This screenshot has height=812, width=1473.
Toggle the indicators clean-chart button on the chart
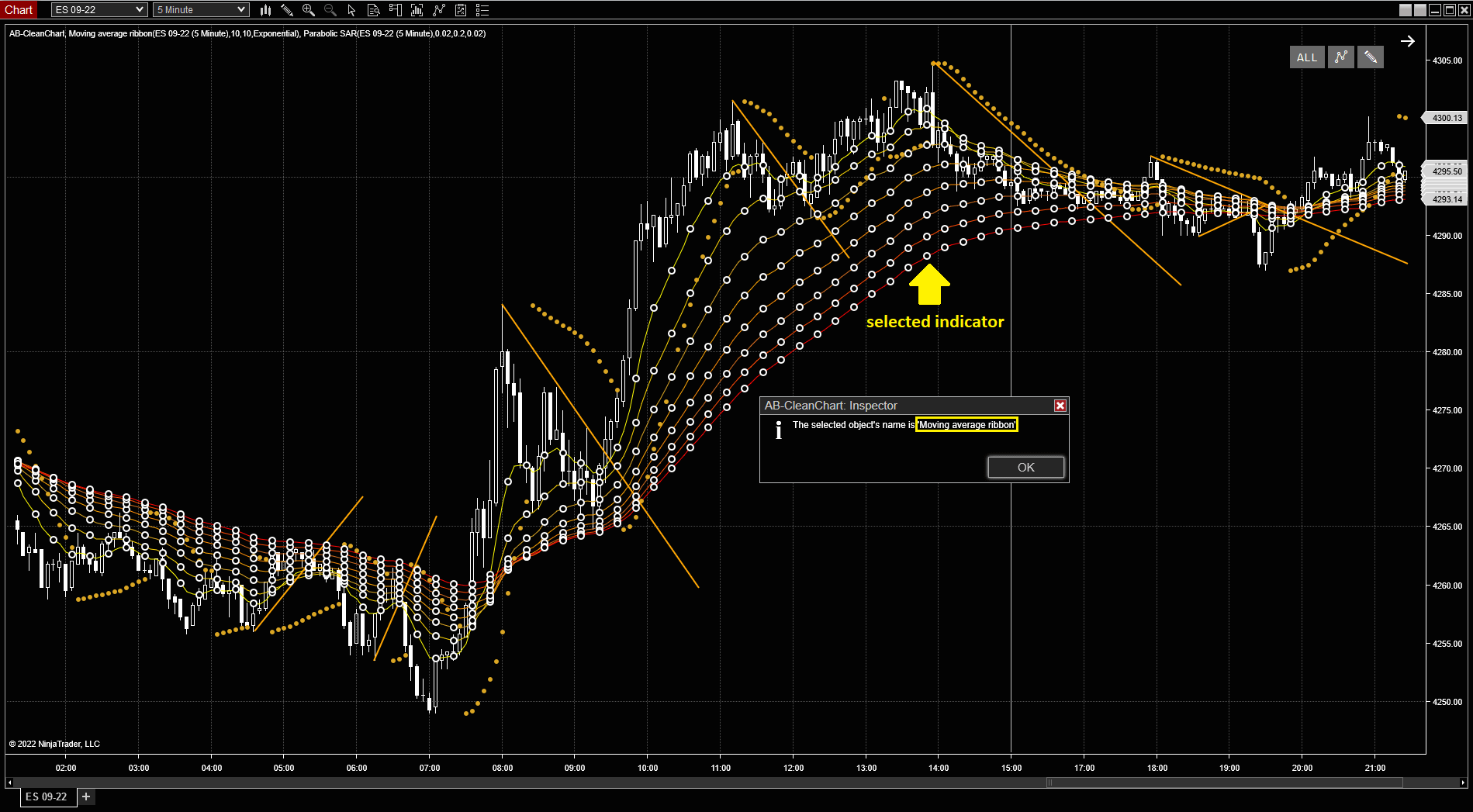click(x=1340, y=57)
